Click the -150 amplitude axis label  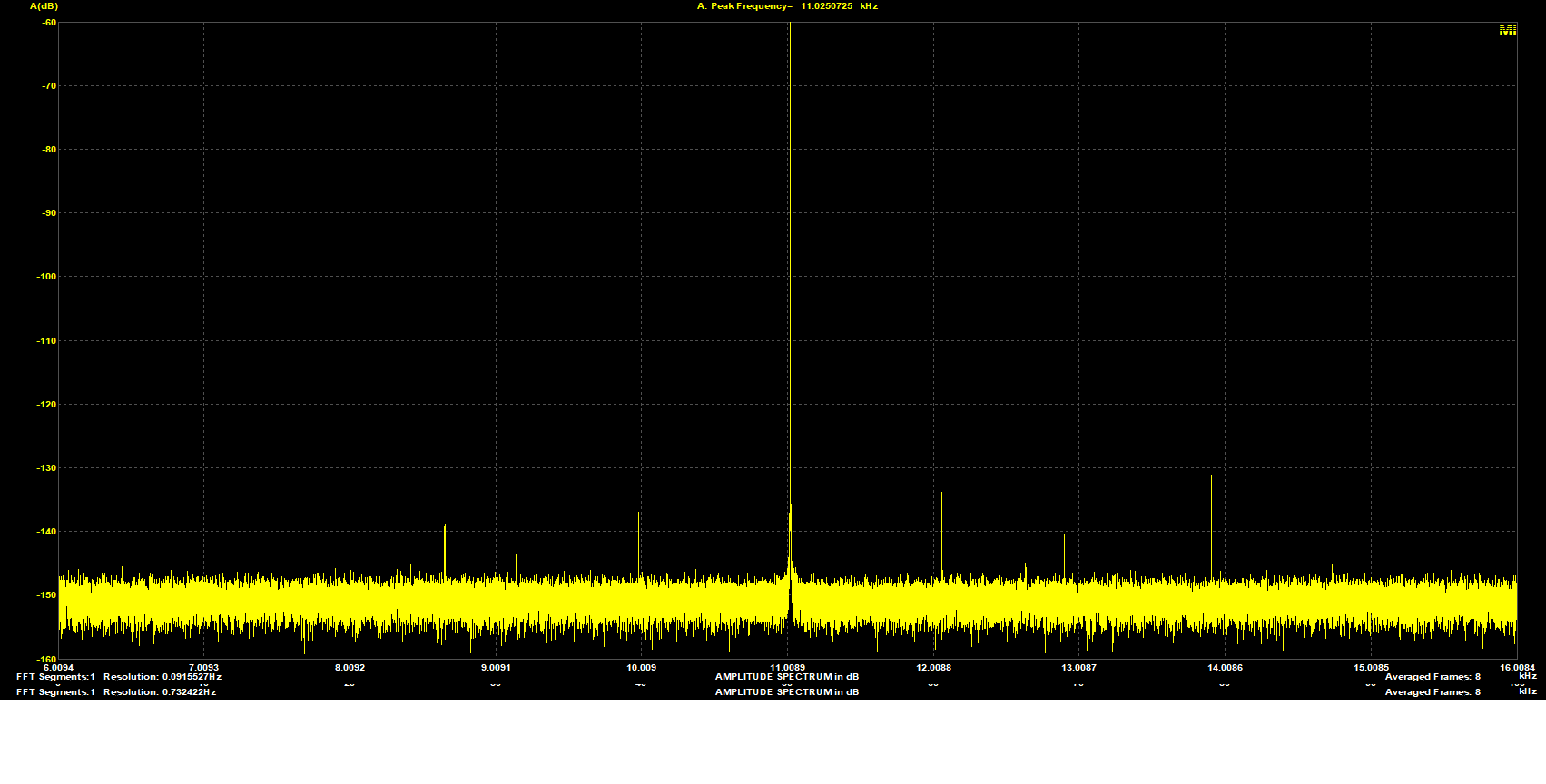click(46, 595)
